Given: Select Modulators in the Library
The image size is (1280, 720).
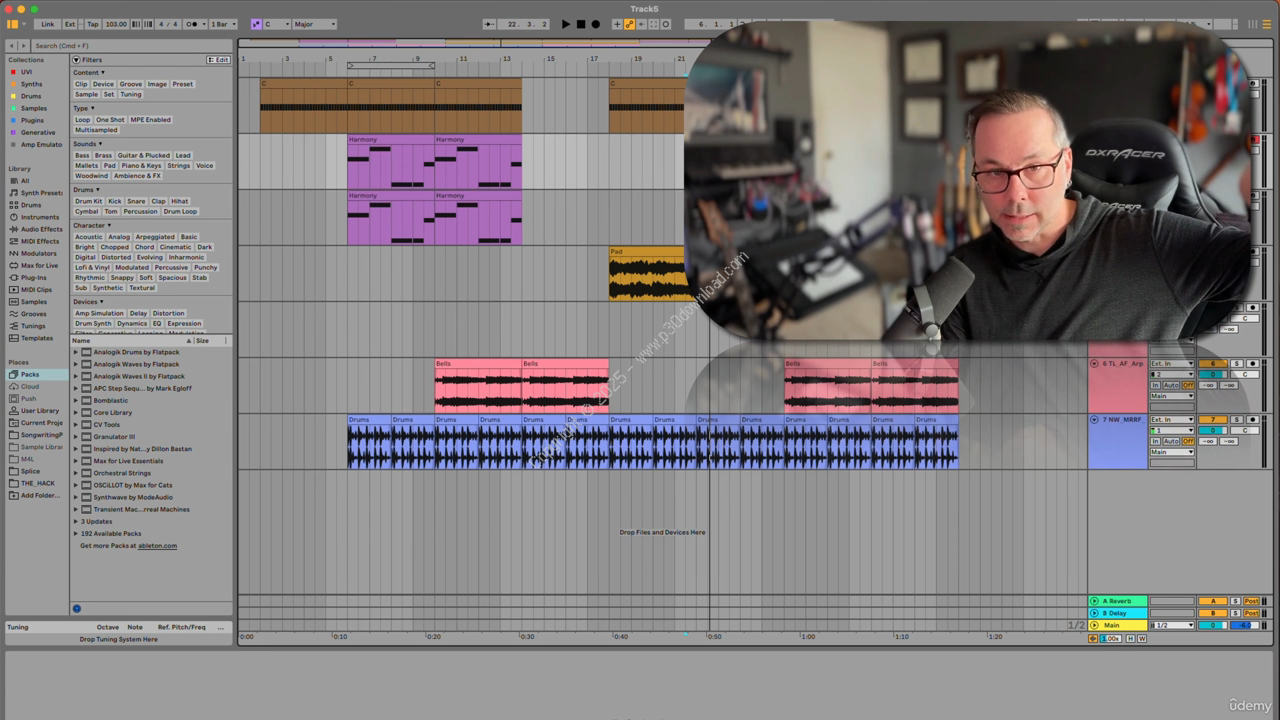Looking at the screenshot, I should click(x=38, y=253).
